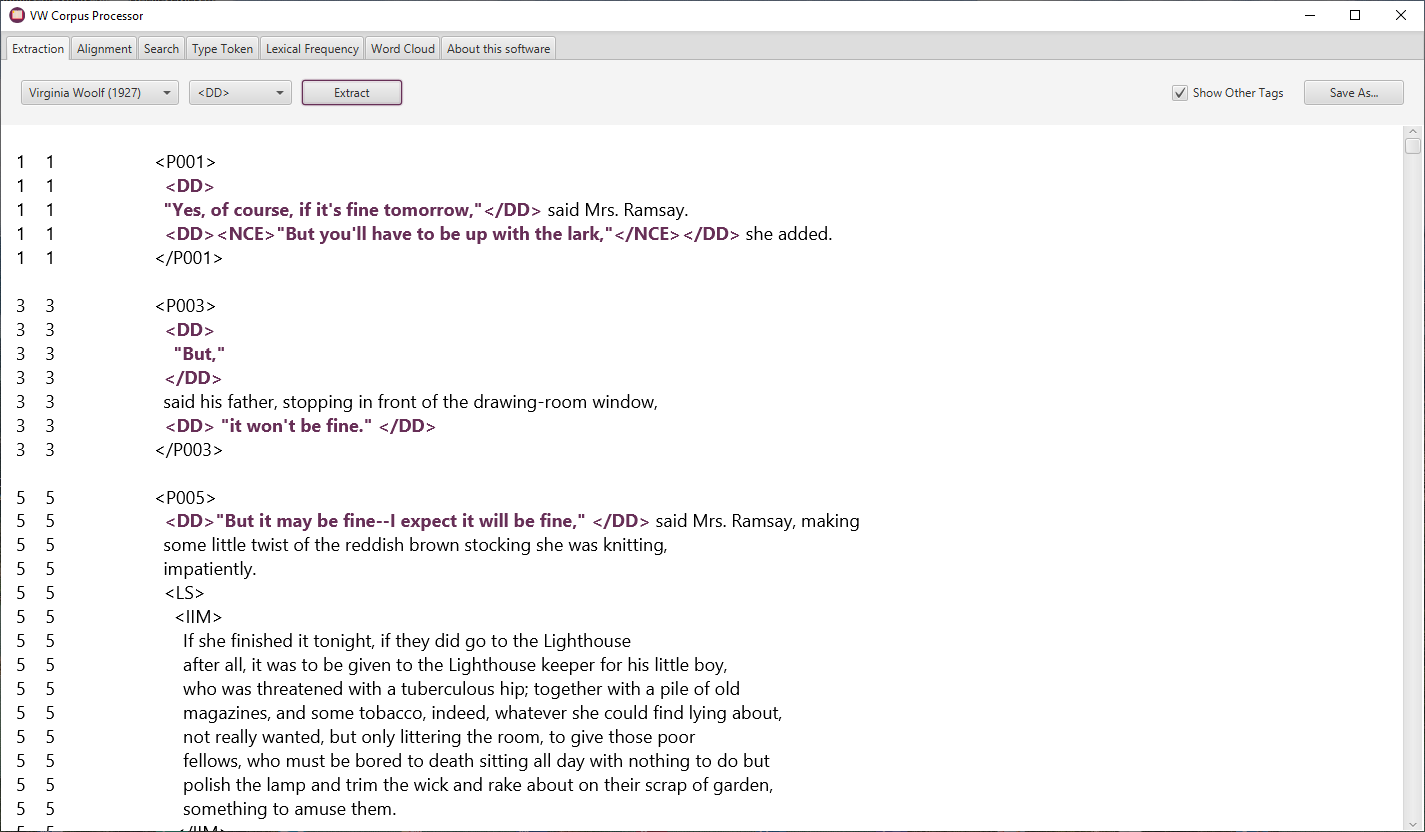Click the line "If she finished it tonight"
The height and width of the screenshot is (832, 1425).
point(407,642)
